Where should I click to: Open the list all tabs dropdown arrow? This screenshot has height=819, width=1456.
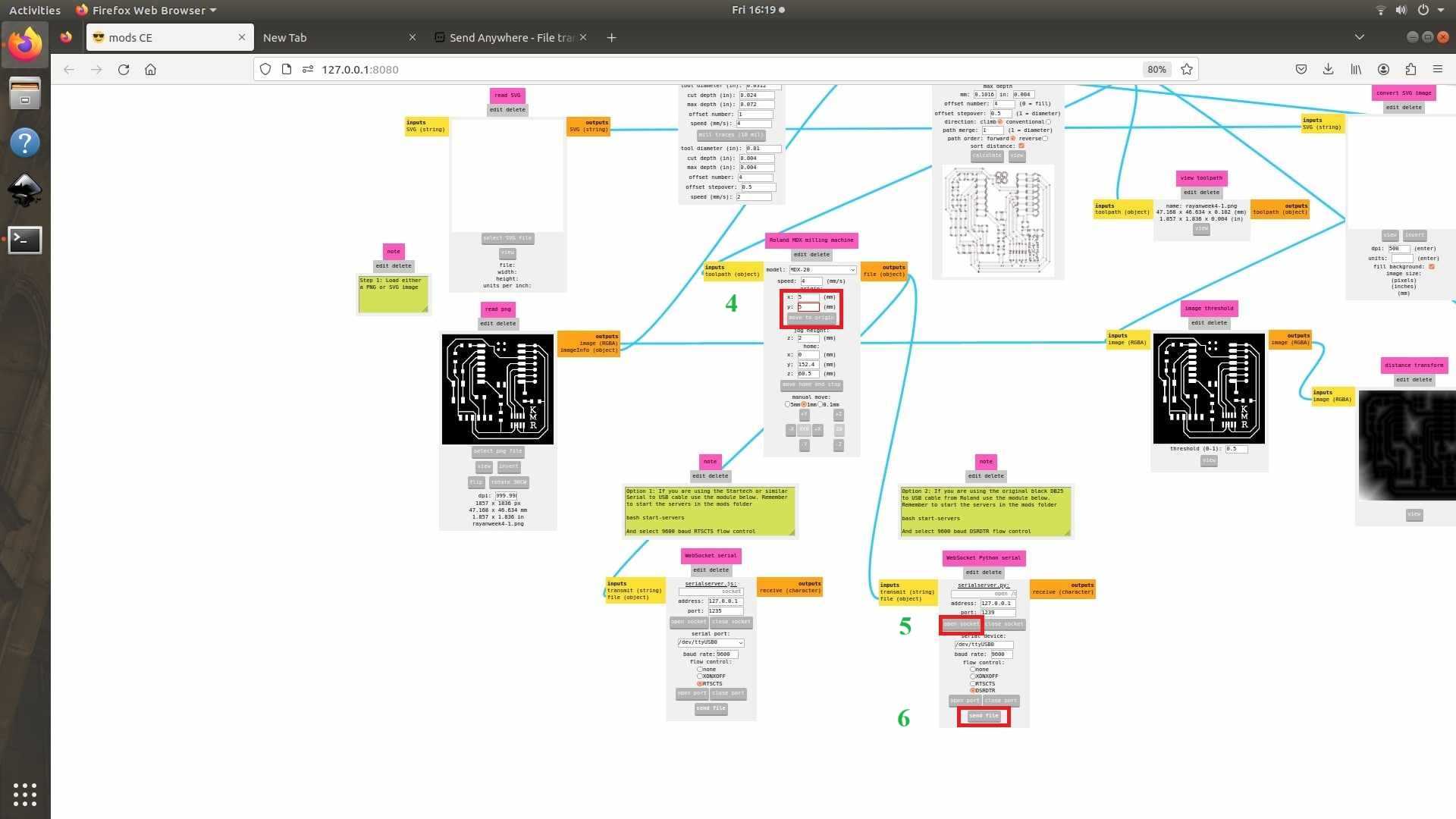pyautogui.click(x=1359, y=37)
